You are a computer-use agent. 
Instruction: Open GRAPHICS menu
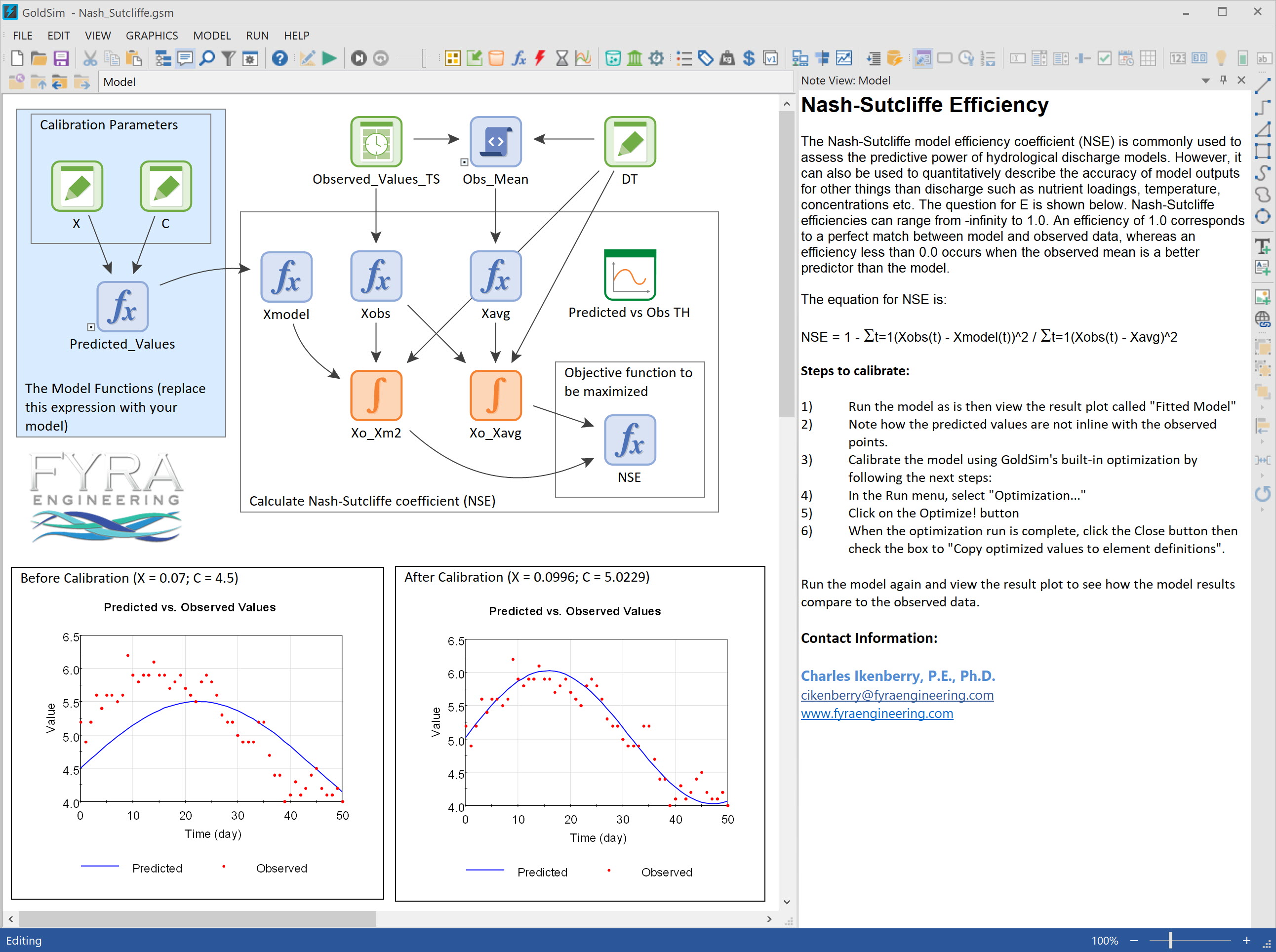point(152,36)
